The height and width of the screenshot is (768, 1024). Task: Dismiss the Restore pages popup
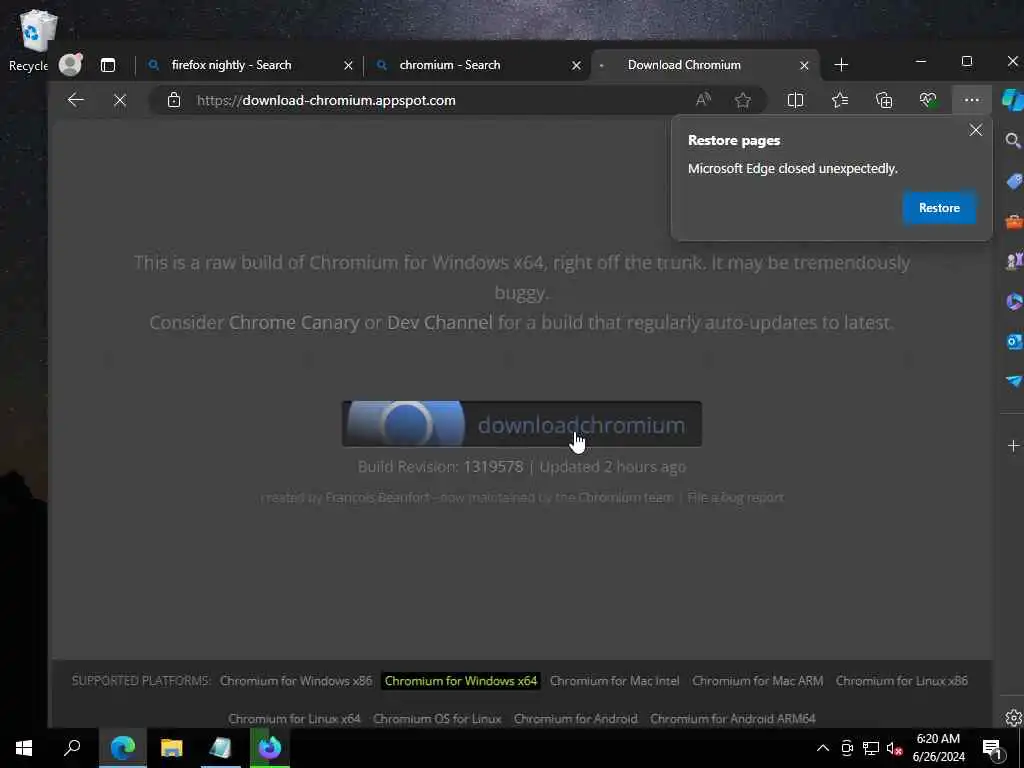976,130
